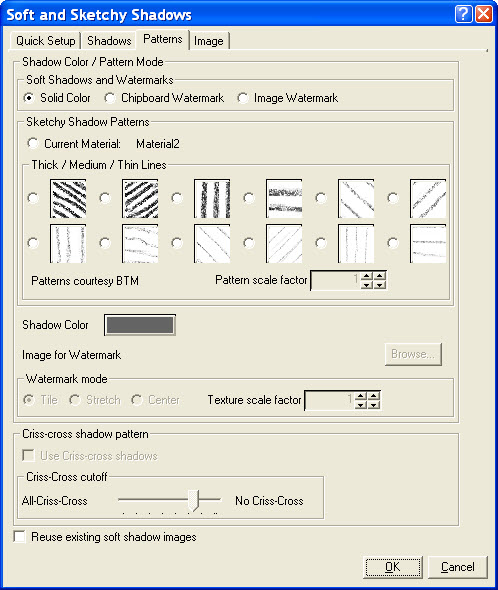This screenshot has height=590, width=498.
Task: Increase Pattern scale factor with right up arrow
Action: click(380, 276)
